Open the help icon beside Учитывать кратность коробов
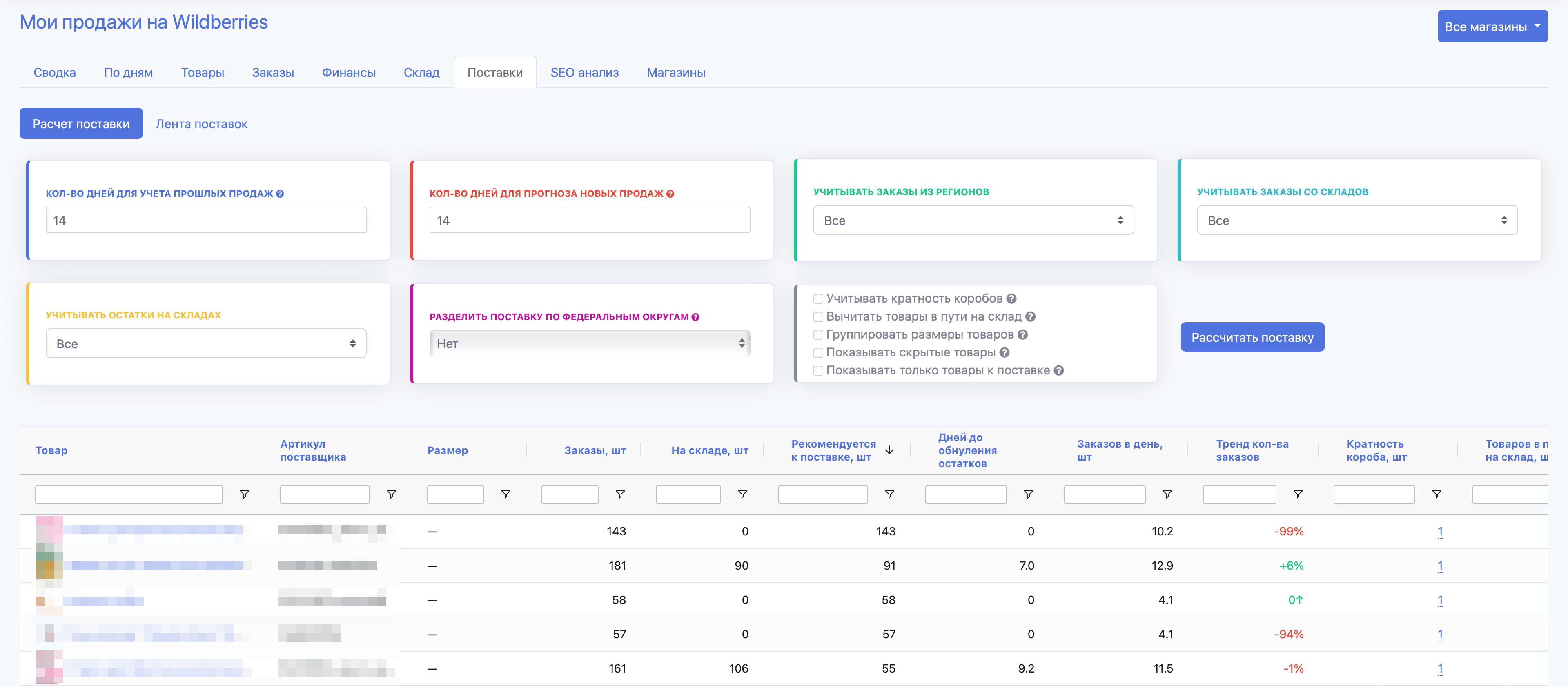The height and width of the screenshot is (686, 1568). coord(1012,298)
